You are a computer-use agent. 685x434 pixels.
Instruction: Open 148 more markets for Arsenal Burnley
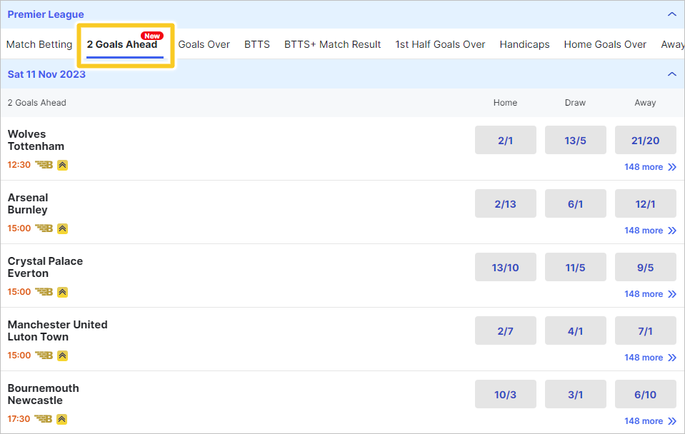click(650, 230)
